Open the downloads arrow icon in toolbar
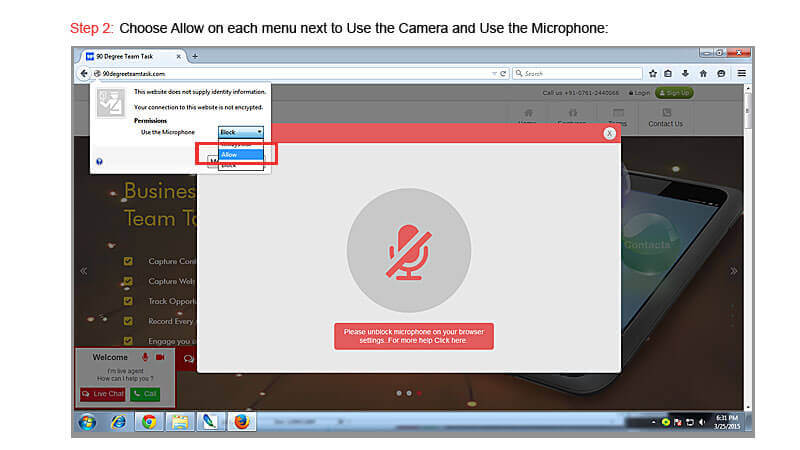 tap(686, 73)
